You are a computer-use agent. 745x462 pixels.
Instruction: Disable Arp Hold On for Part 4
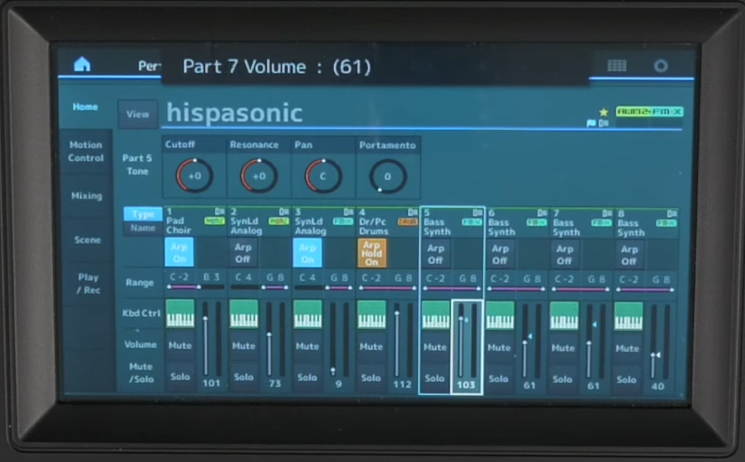pos(372,252)
